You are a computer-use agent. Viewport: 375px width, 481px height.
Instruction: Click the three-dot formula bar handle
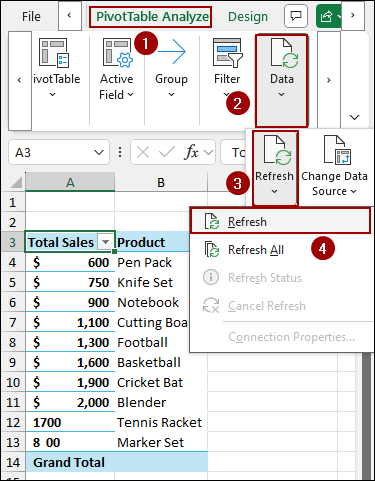click(120, 152)
